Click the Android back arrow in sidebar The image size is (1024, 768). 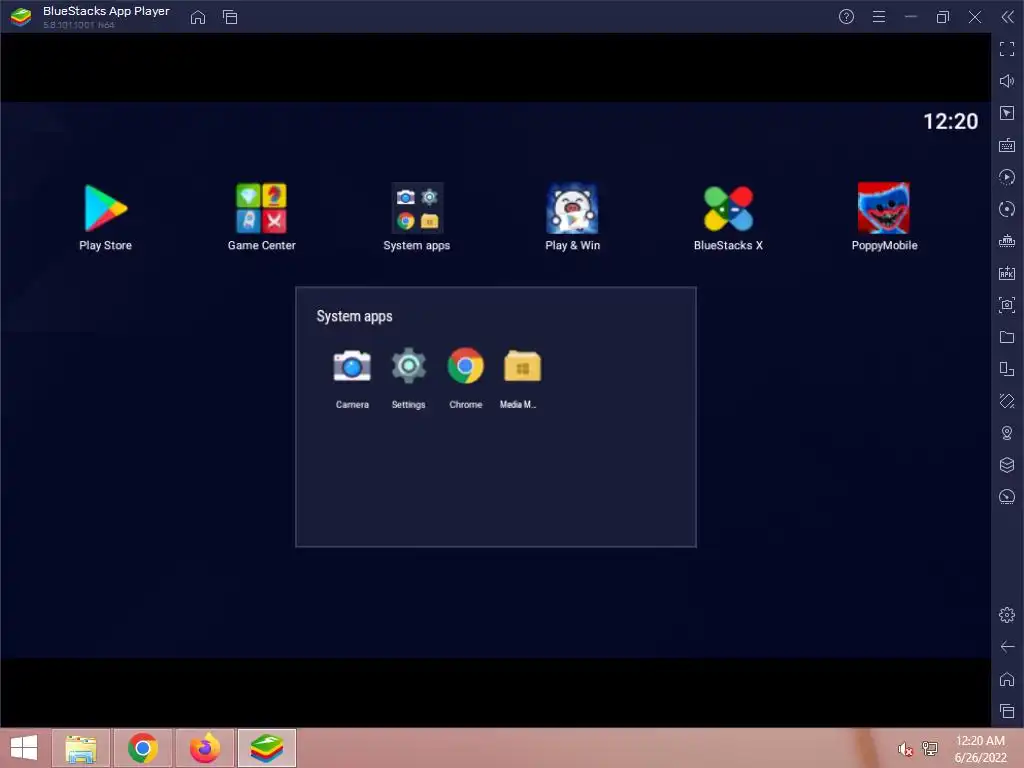tap(1007, 647)
